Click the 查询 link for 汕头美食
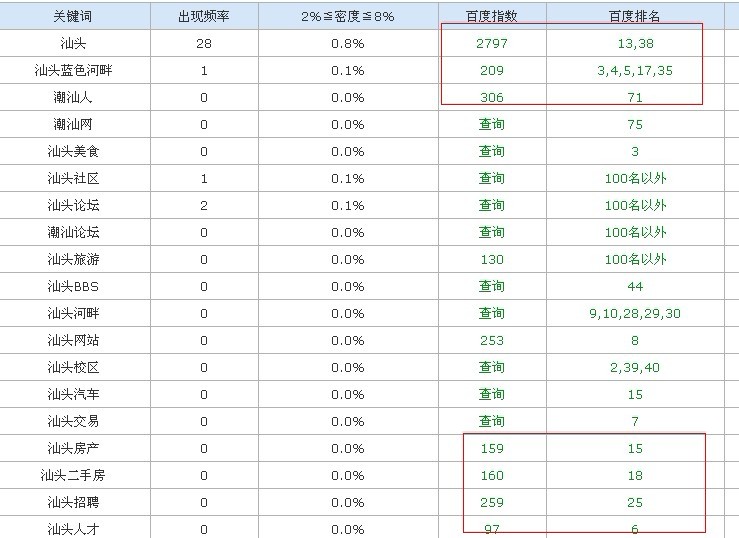Image resolution: width=739 pixels, height=538 pixels. tap(492, 151)
